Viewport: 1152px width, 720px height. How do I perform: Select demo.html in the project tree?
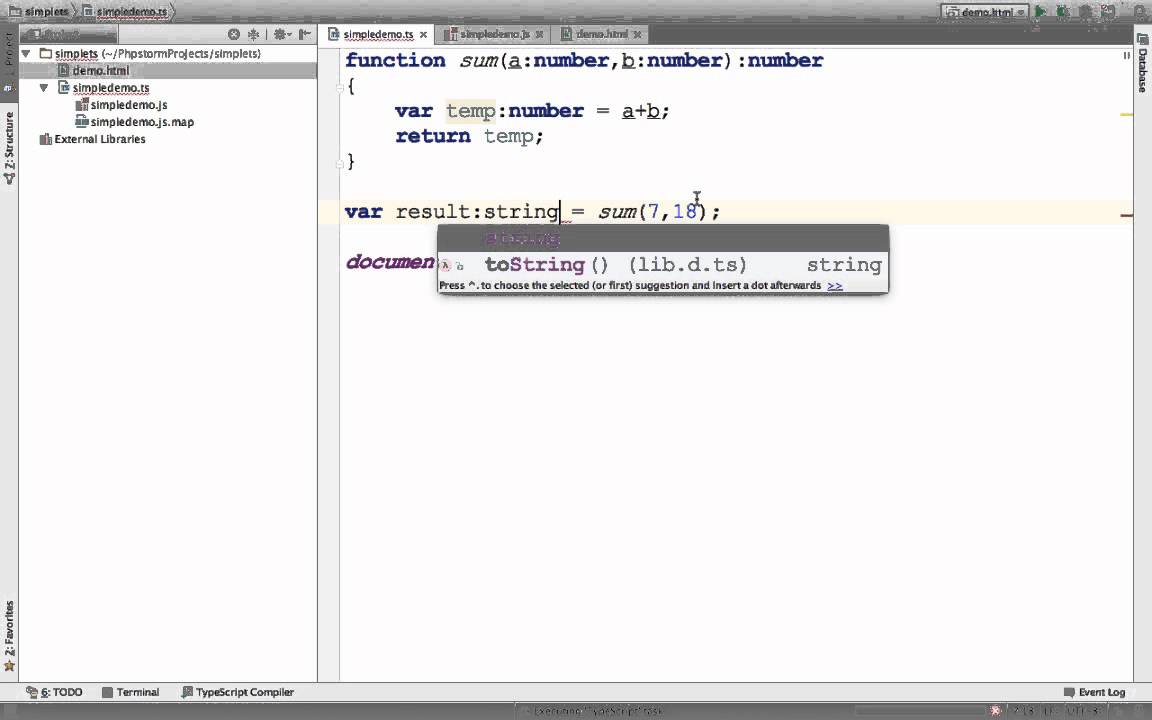pos(101,71)
